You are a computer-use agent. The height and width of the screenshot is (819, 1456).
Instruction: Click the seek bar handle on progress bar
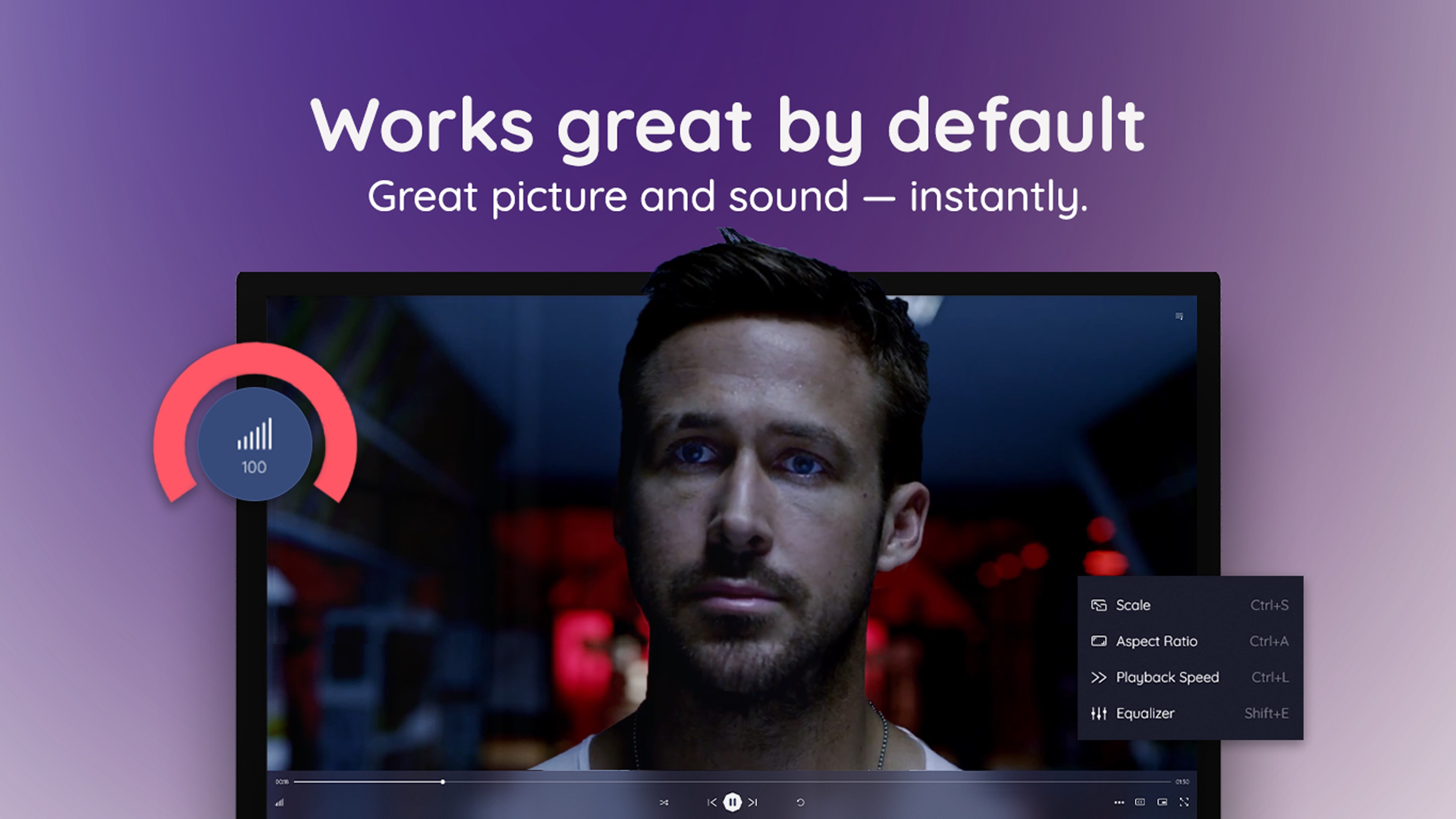coord(442,782)
